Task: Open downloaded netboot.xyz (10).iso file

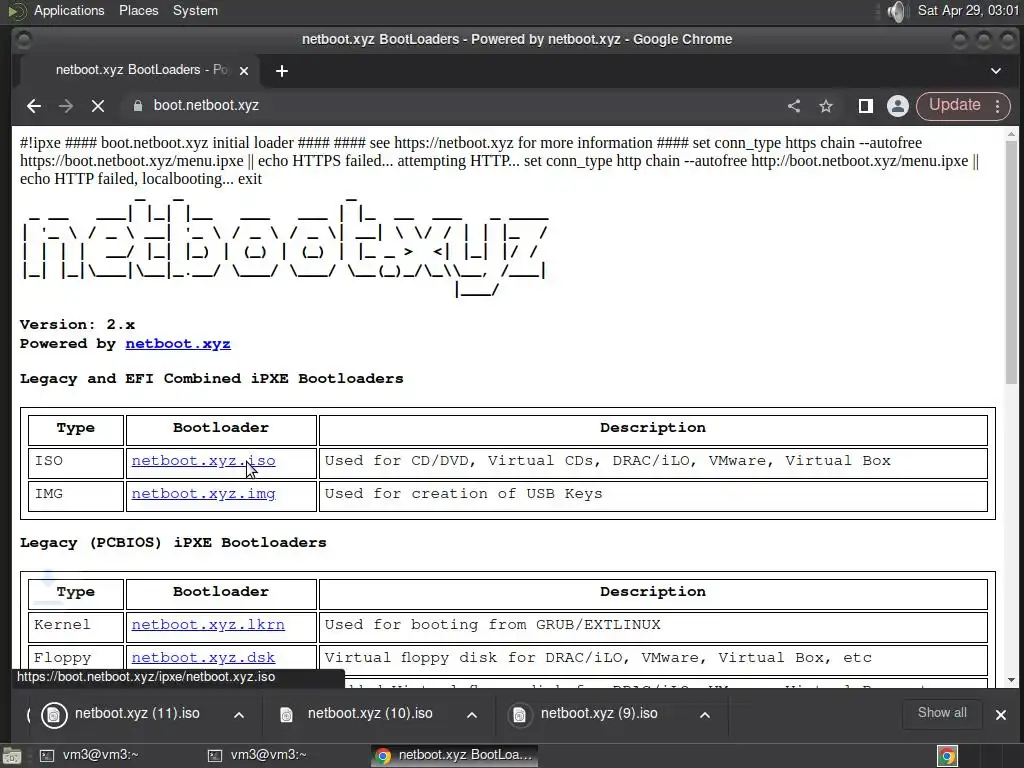Action: 356,714
